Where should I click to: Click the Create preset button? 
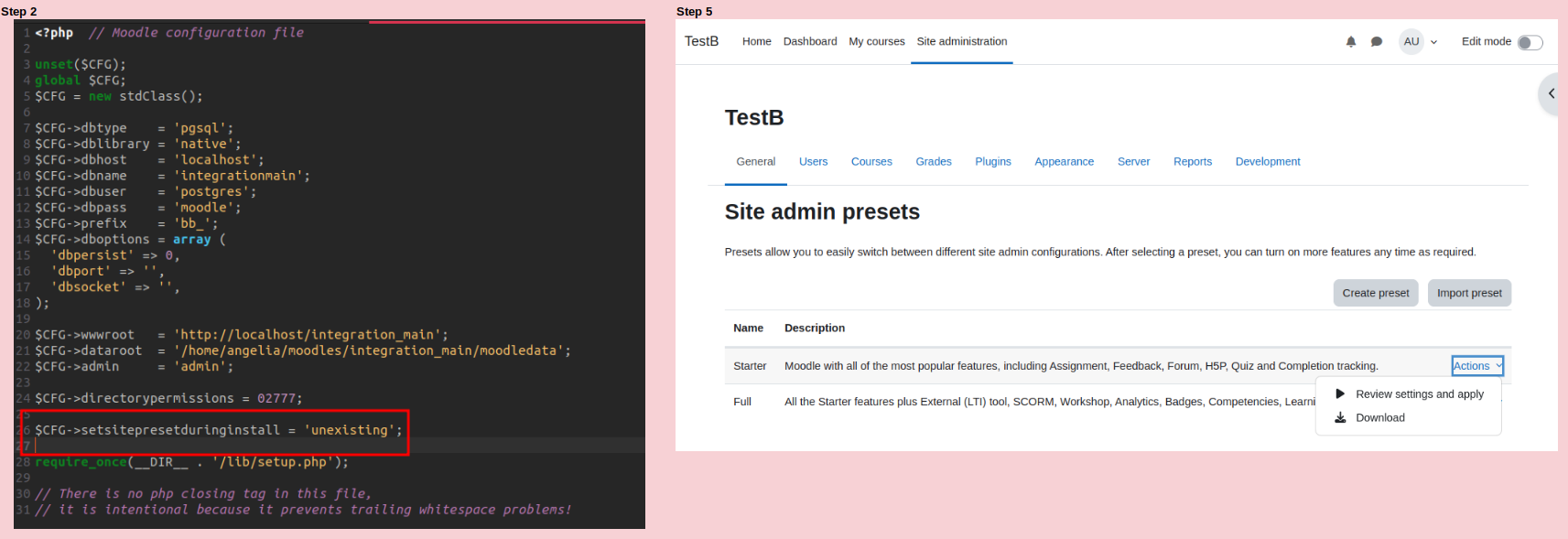(1376, 293)
